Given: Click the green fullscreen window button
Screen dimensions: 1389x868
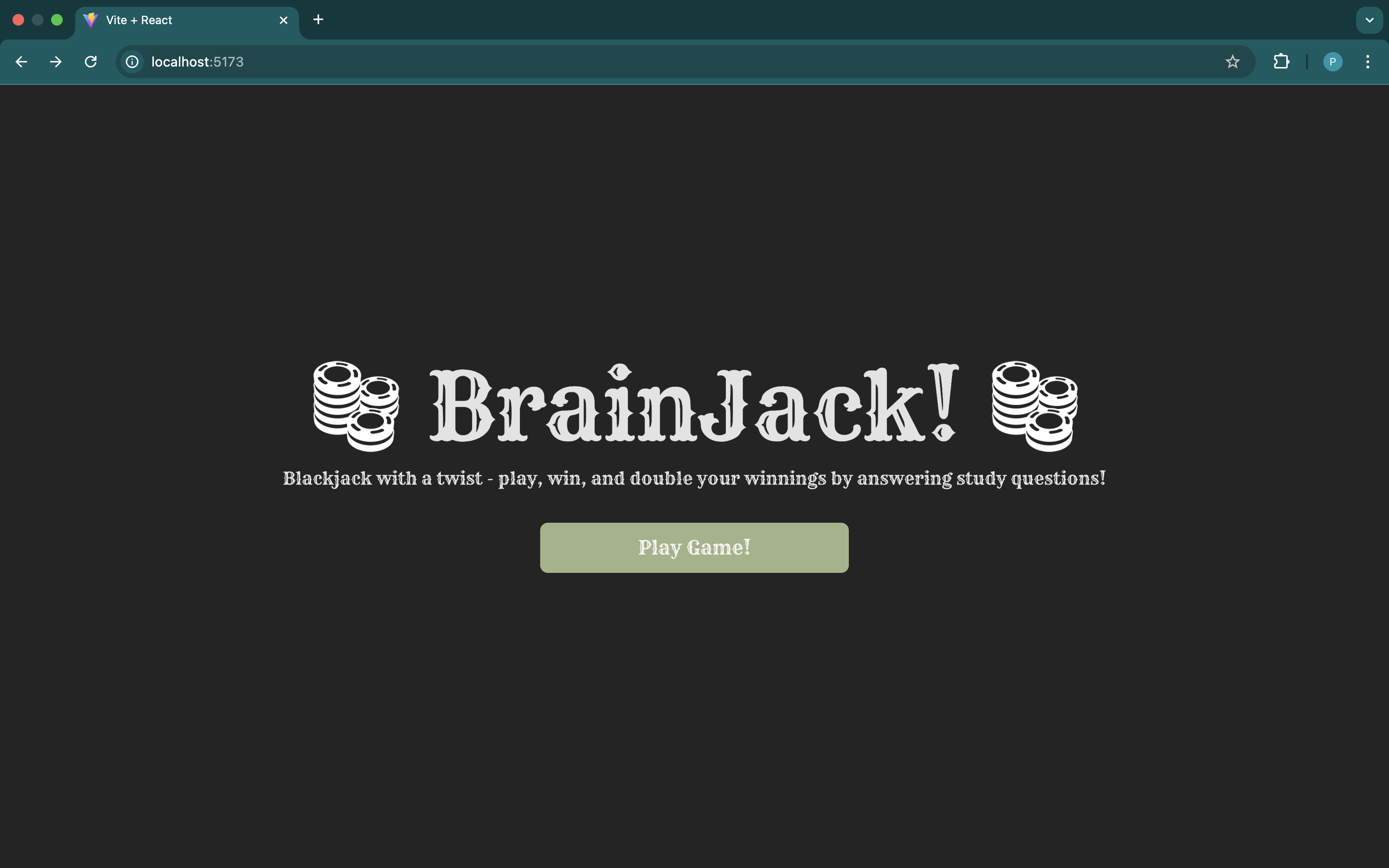Looking at the screenshot, I should click(57, 20).
